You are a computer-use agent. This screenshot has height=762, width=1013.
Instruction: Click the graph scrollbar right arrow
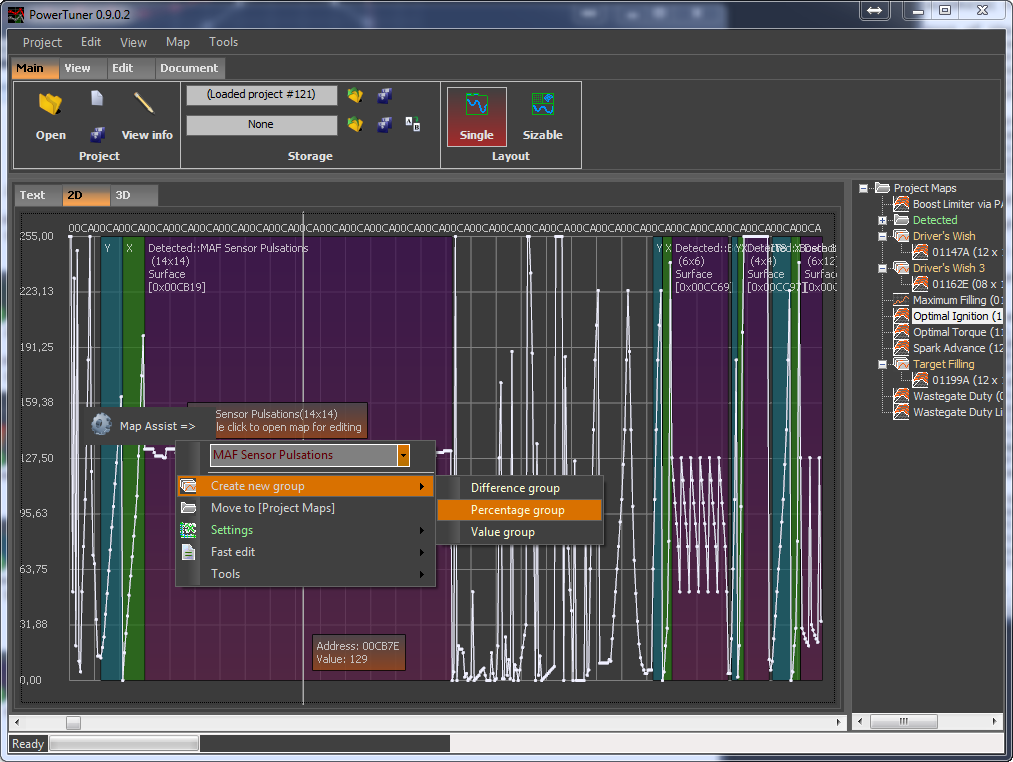[839, 722]
